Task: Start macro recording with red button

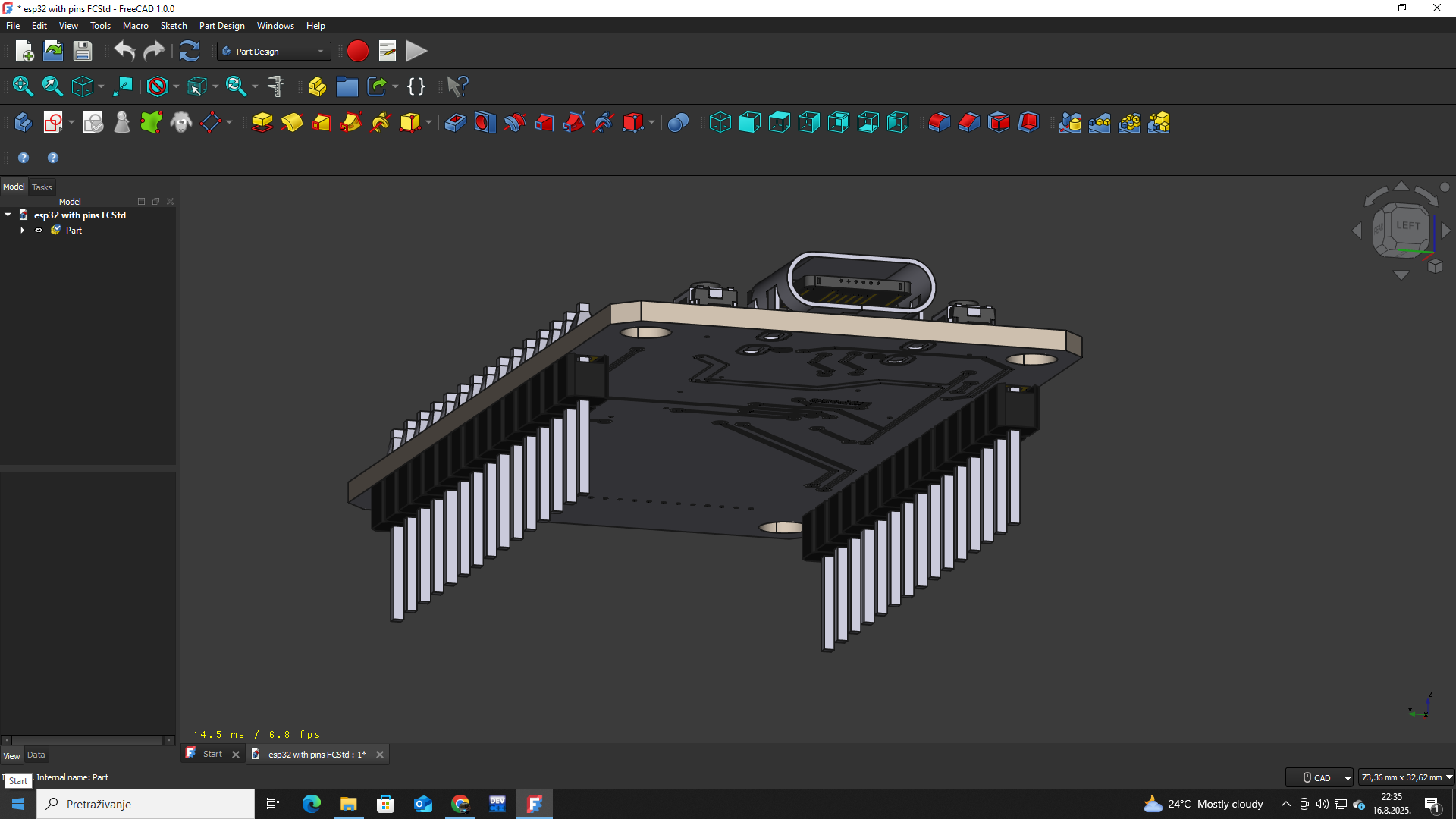Action: click(x=357, y=51)
